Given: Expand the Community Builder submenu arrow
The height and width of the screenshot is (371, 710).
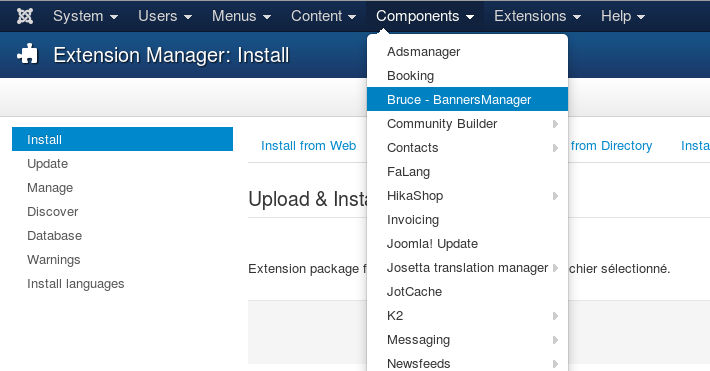Looking at the screenshot, I should coord(555,124).
